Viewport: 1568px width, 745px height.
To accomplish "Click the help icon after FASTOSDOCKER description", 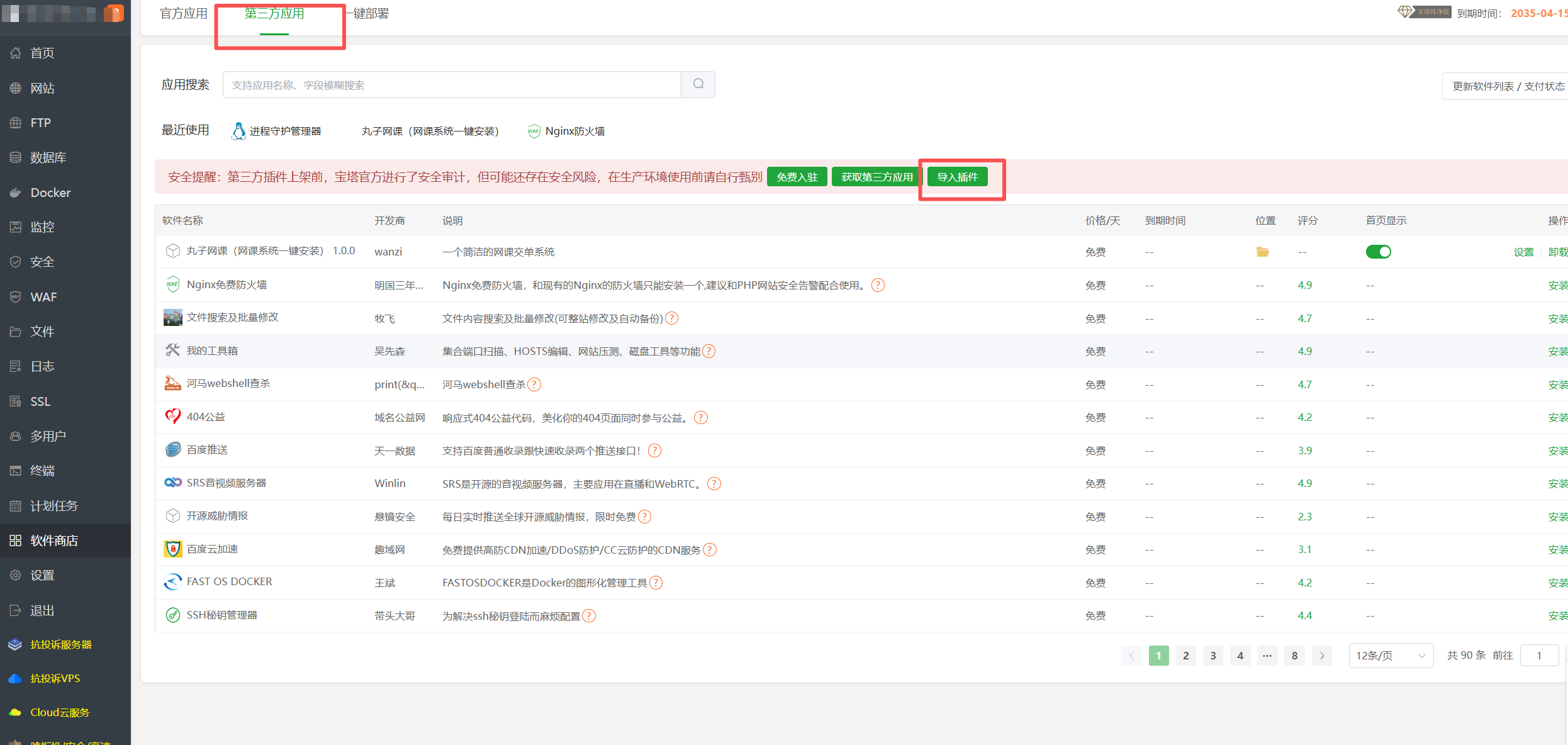I will [x=656, y=583].
